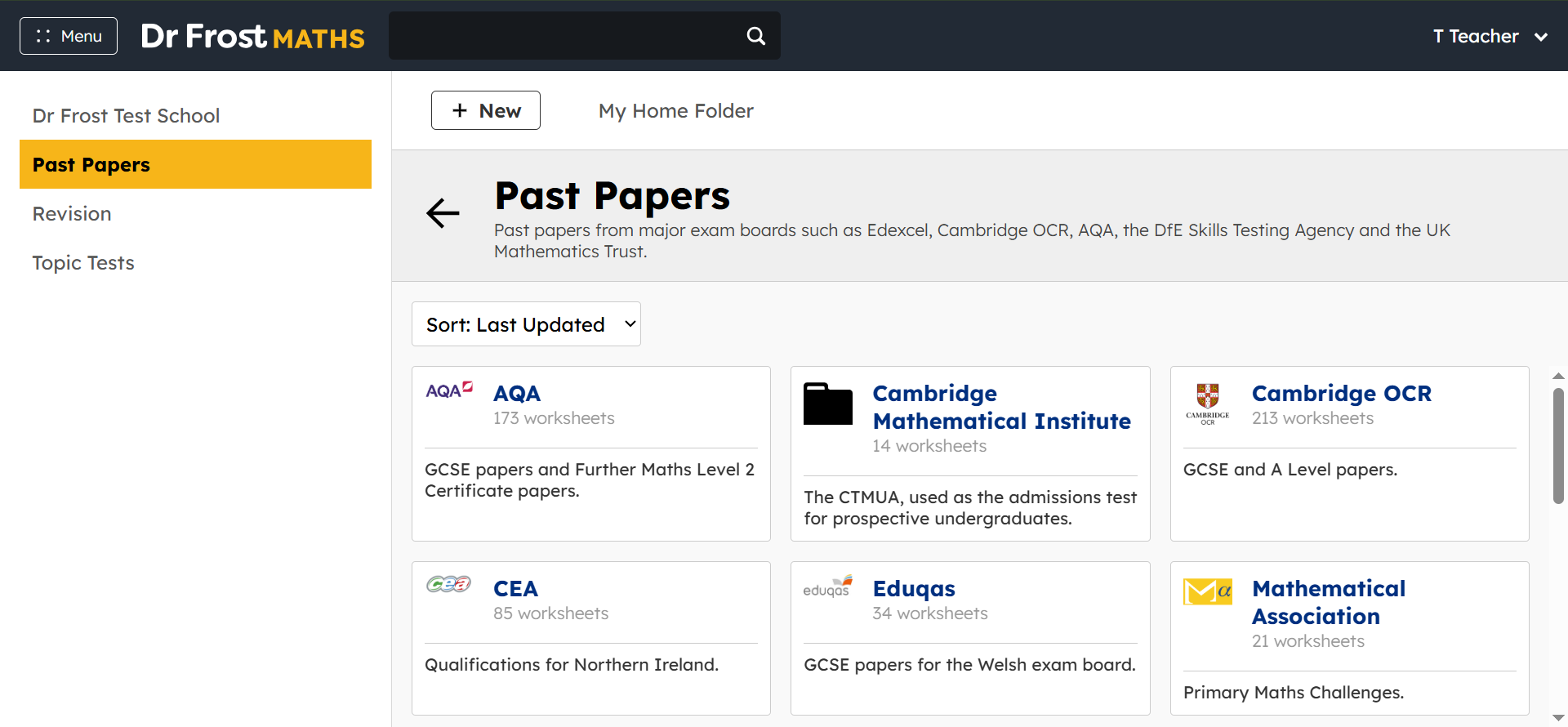Click the 'Past Papers' page heading

pyautogui.click(x=612, y=196)
